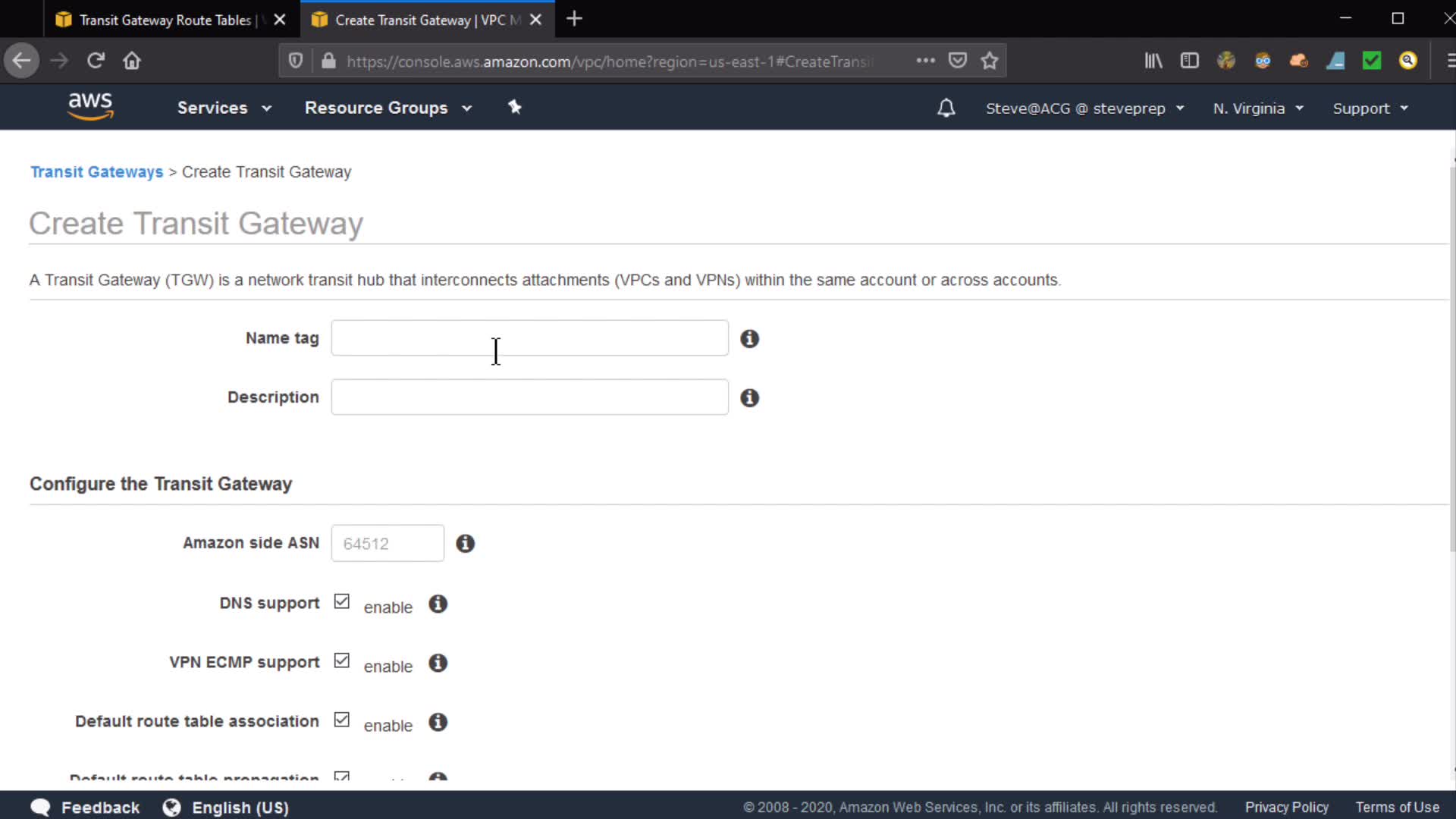Reload the page with refresh icon
Image resolution: width=1456 pixels, height=819 pixels.
(96, 61)
